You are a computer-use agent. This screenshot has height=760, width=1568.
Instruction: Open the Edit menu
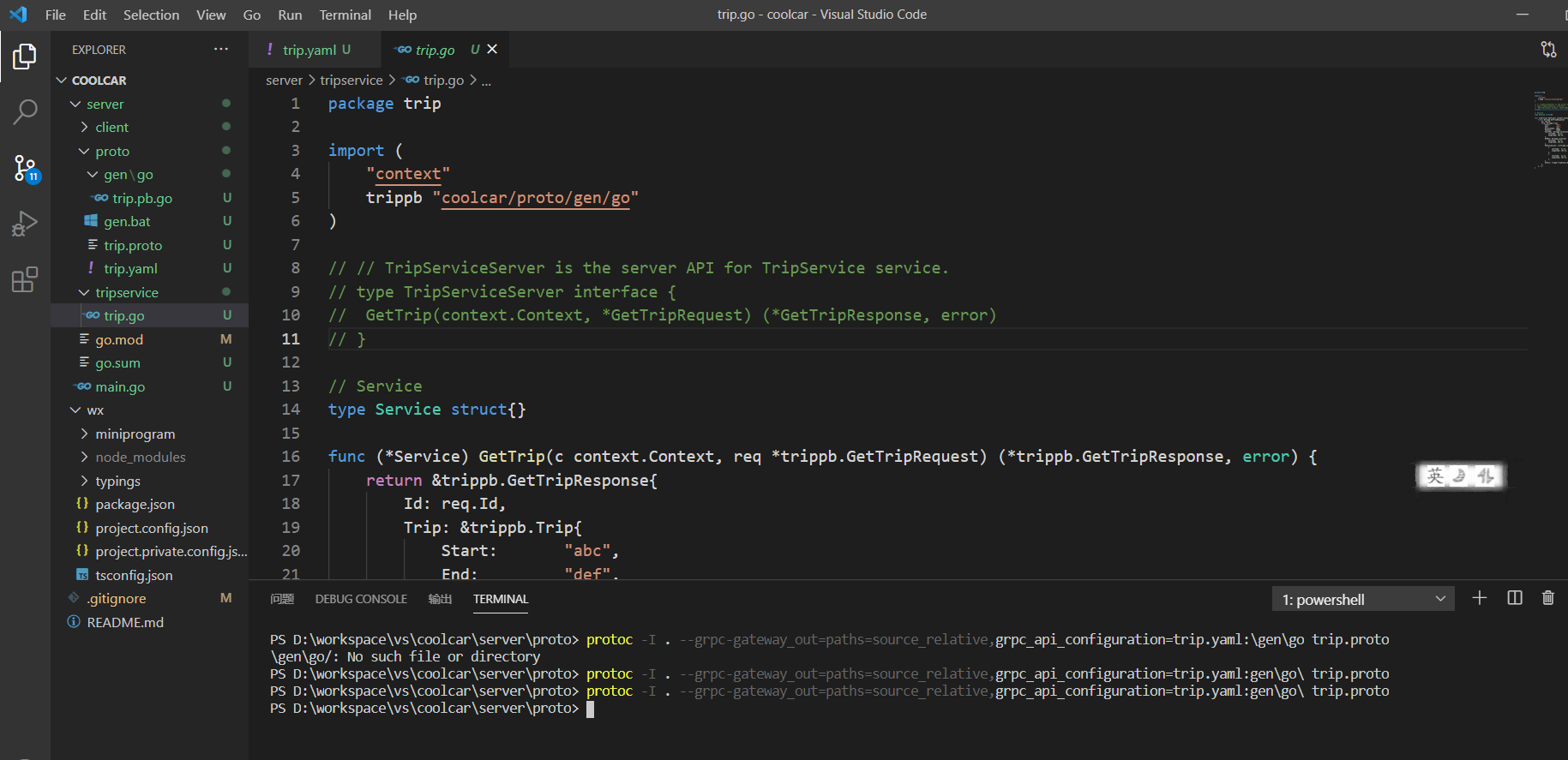[x=94, y=15]
